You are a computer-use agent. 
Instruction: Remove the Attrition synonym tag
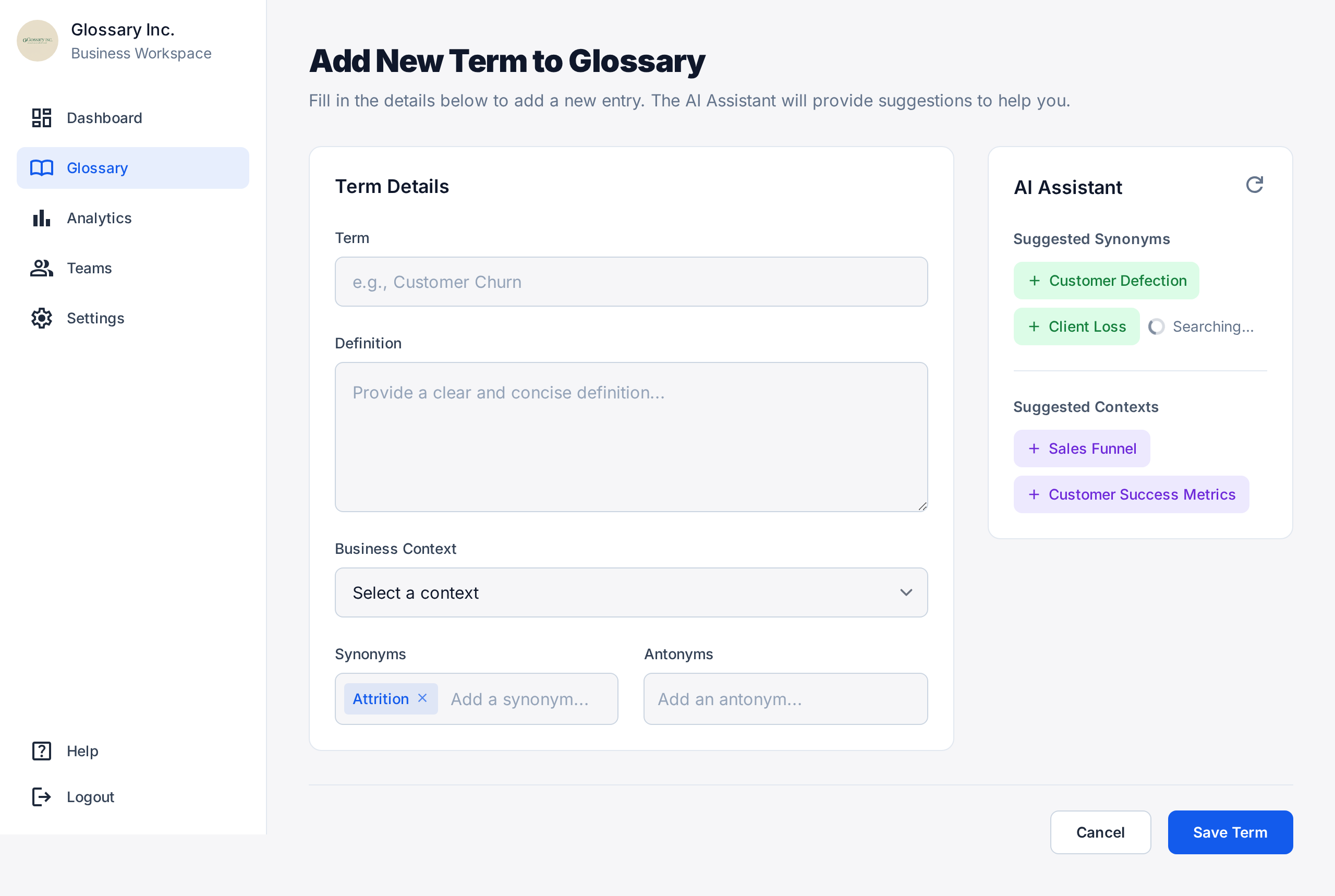tap(423, 698)
